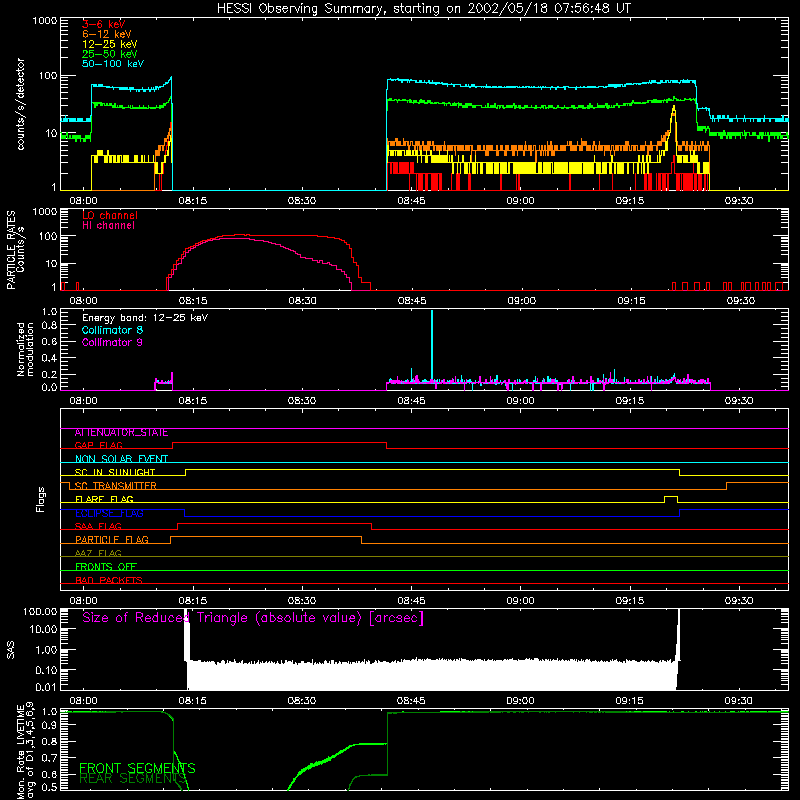Select the 12-25 keV legend label

(110, 44)
